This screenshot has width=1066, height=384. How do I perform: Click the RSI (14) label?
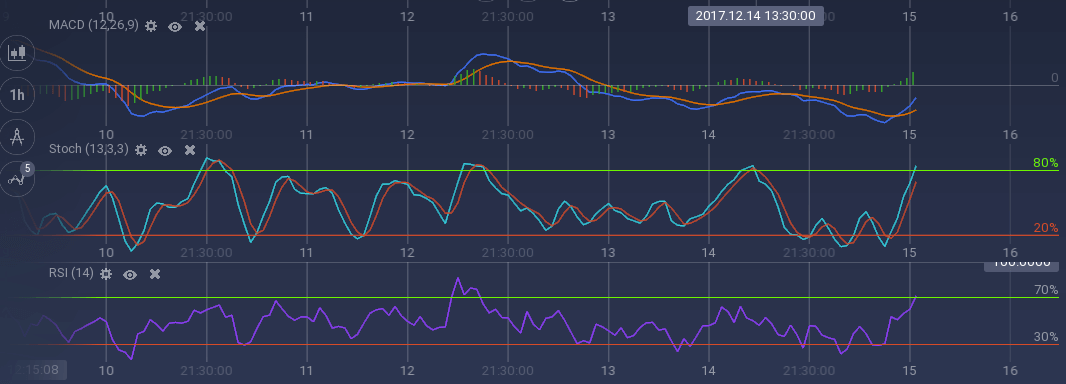pos(71,273)
